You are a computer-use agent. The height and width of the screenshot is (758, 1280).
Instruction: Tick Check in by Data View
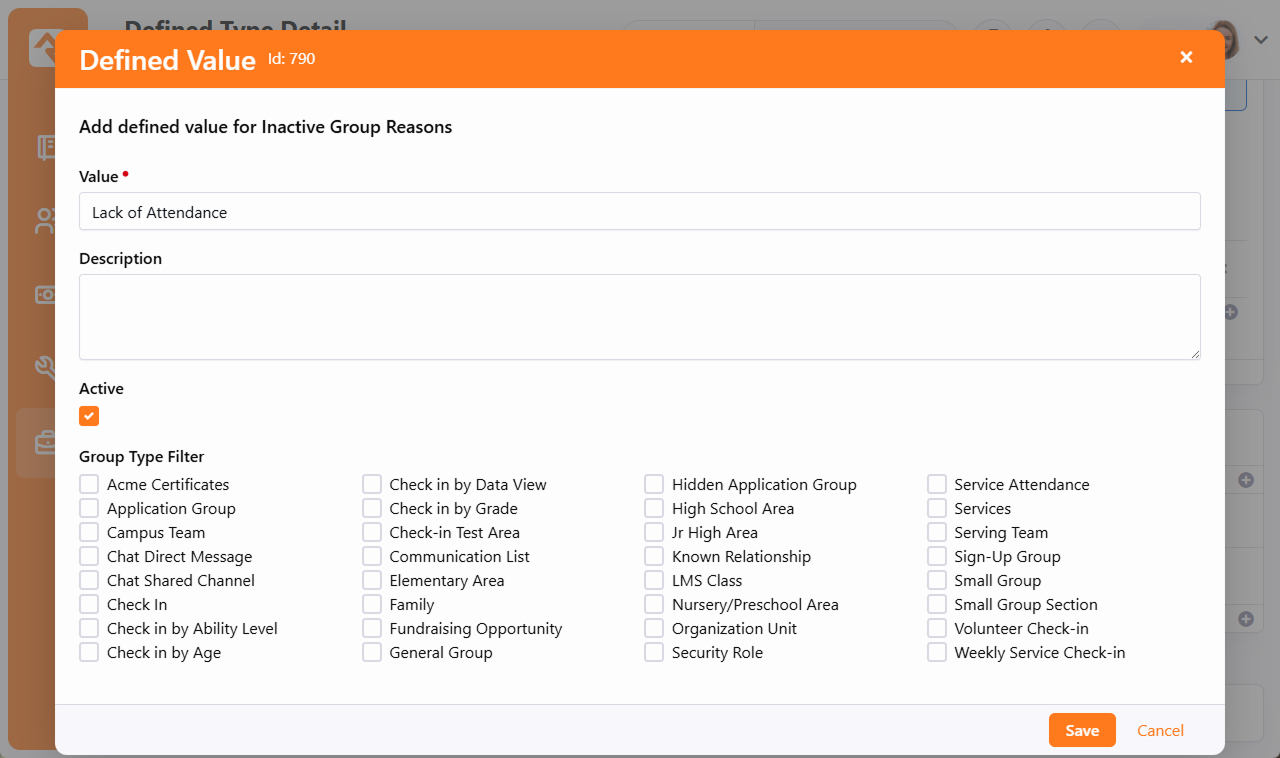(x=372, y=484)
